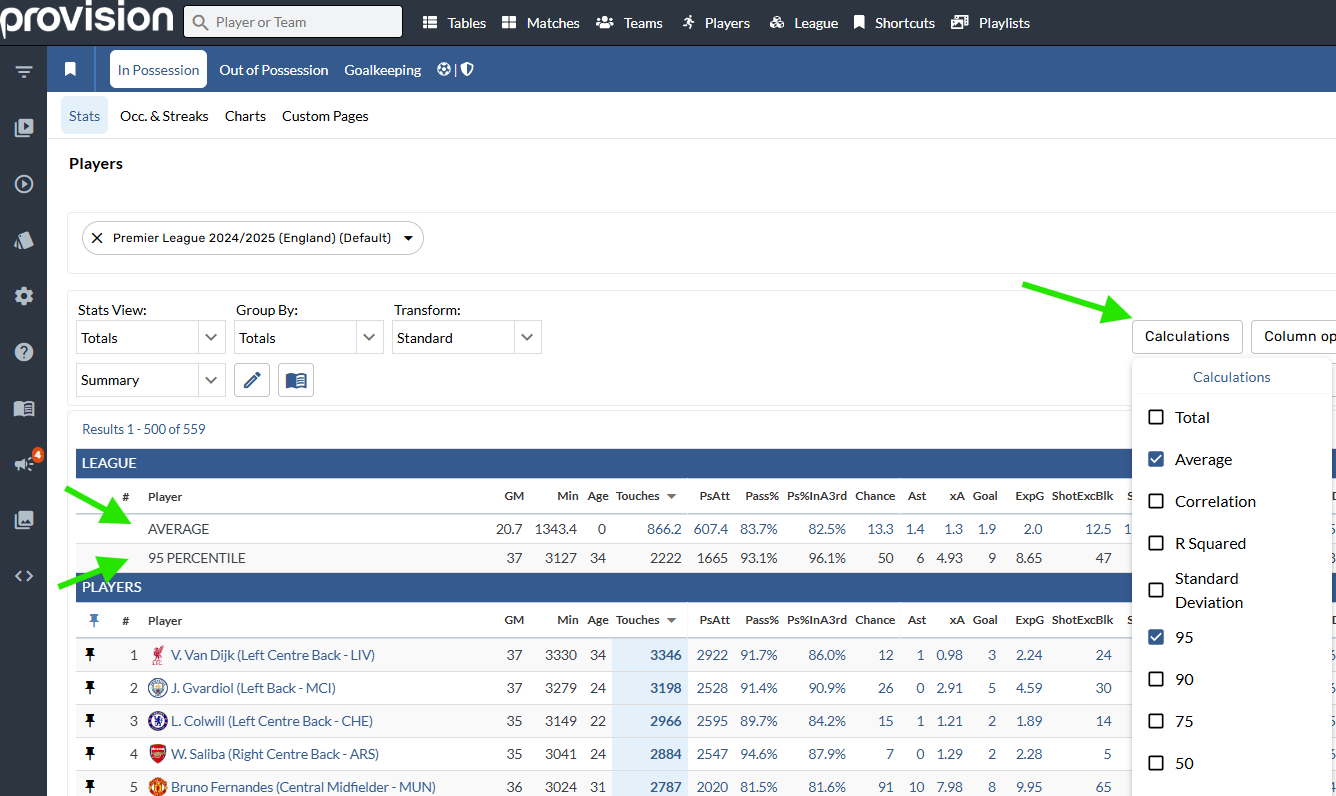
Task: Click Touches sort arrow in League header
Action: click(671, 497)
